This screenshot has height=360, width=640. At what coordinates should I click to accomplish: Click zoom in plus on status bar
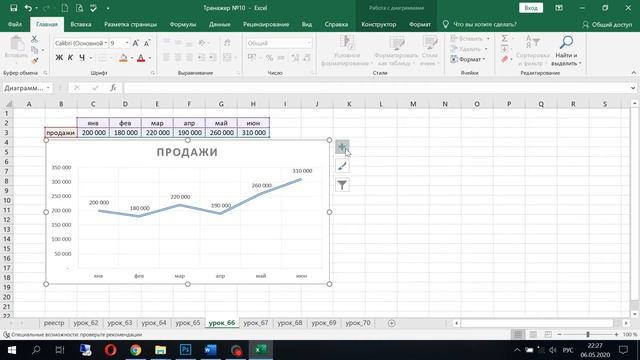pos(616,334)
